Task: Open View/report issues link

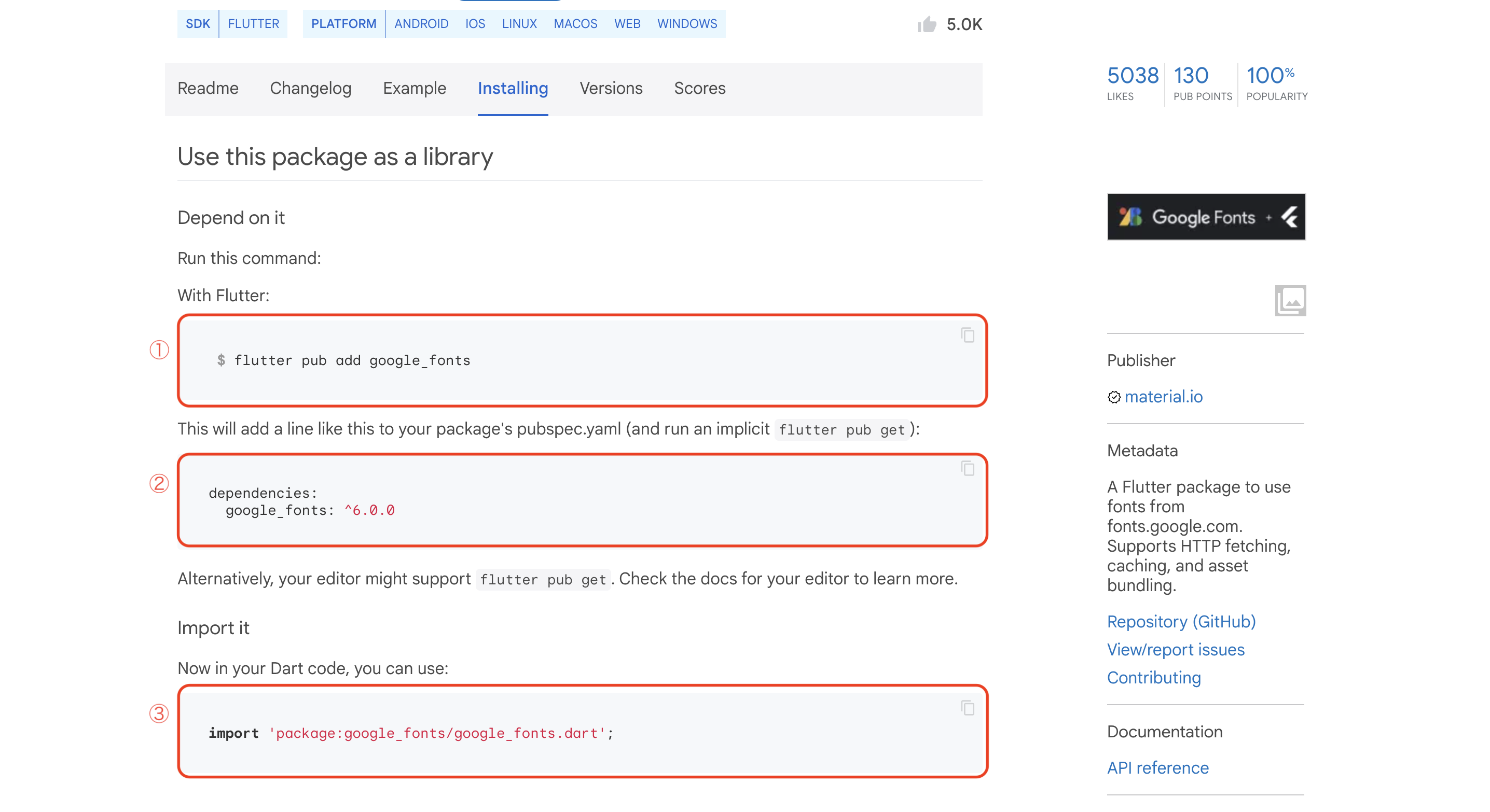Action: pyautogui.click(x=1175, y=650)
